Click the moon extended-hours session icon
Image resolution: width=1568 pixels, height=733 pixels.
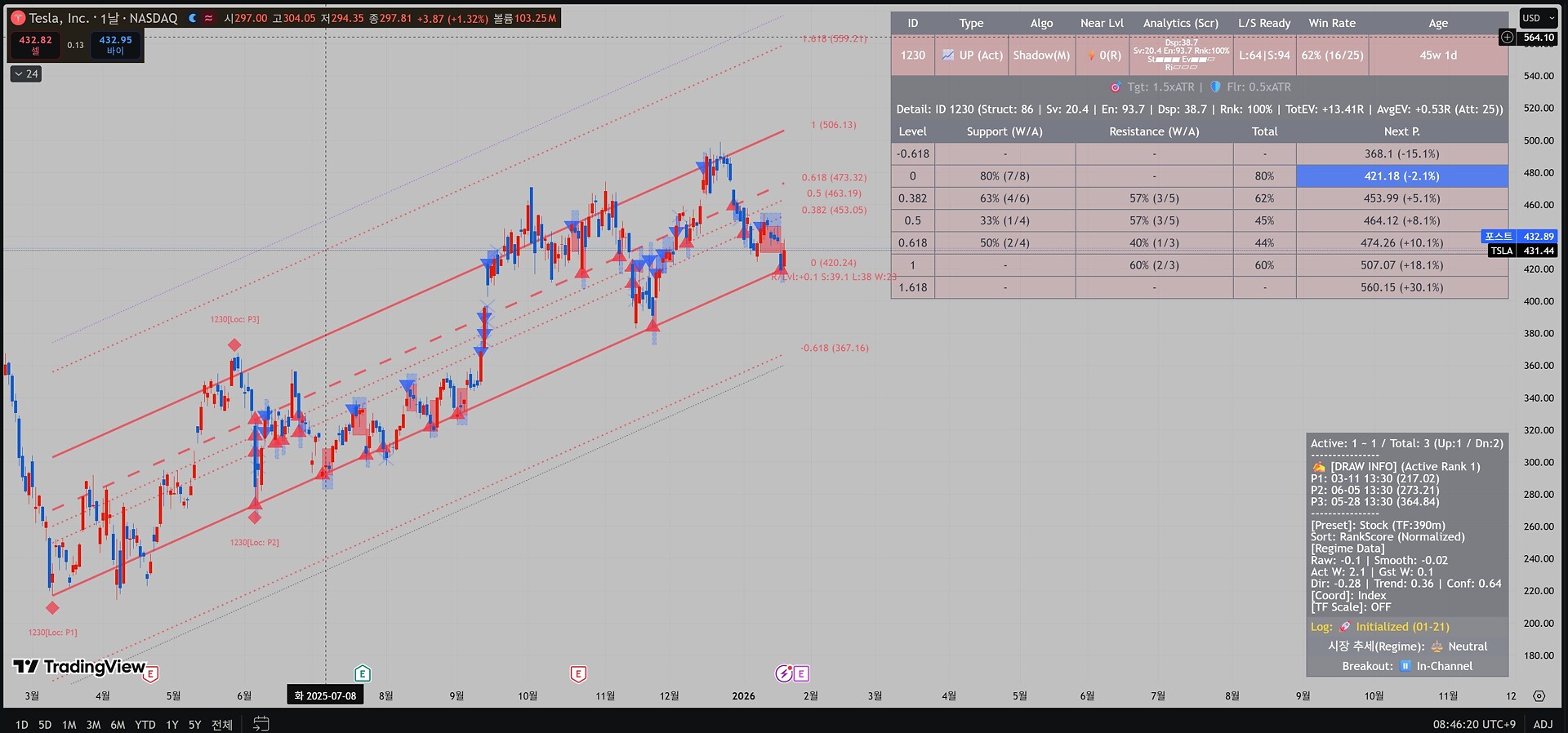coord(193,18)
